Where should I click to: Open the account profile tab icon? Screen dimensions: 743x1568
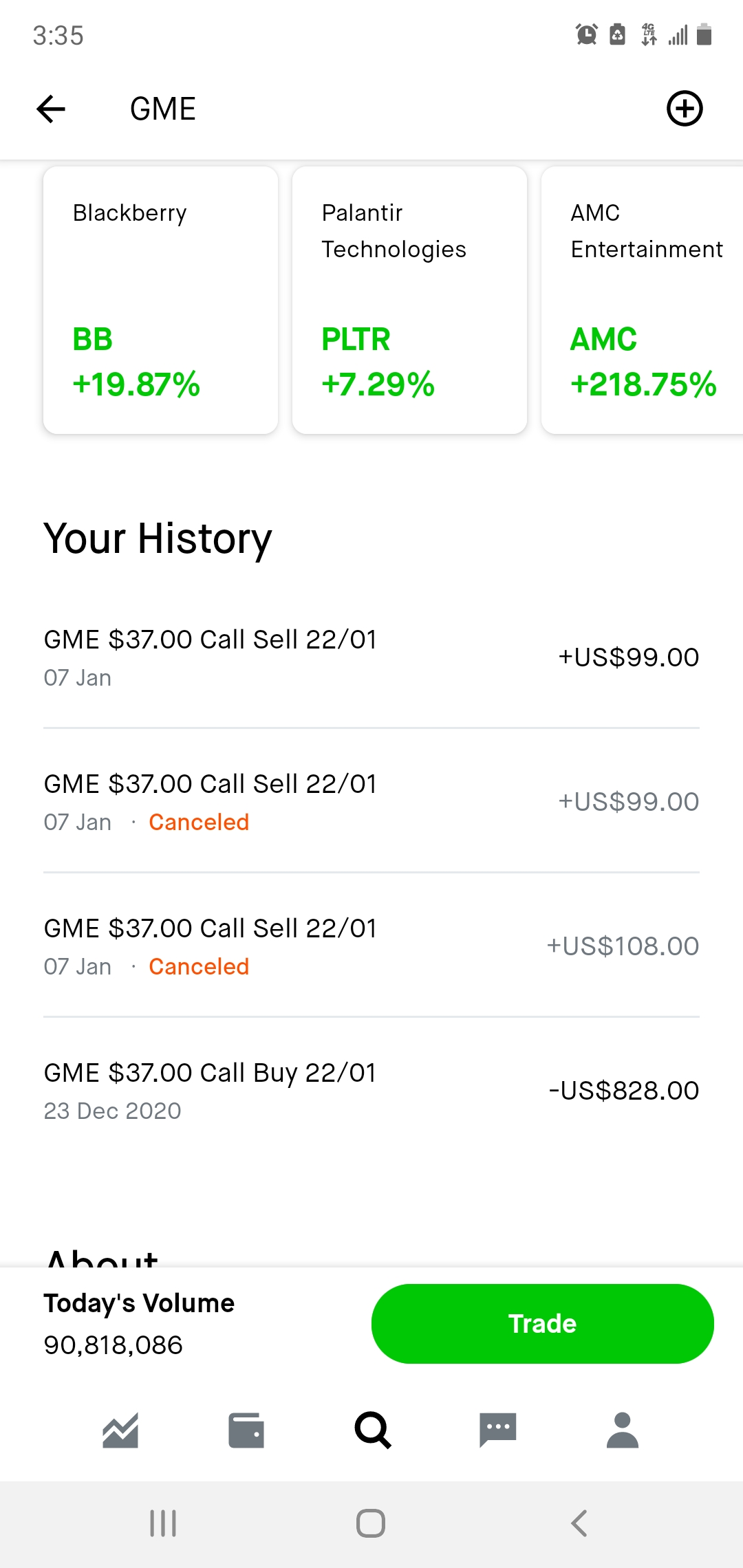tap(623, 1430)
